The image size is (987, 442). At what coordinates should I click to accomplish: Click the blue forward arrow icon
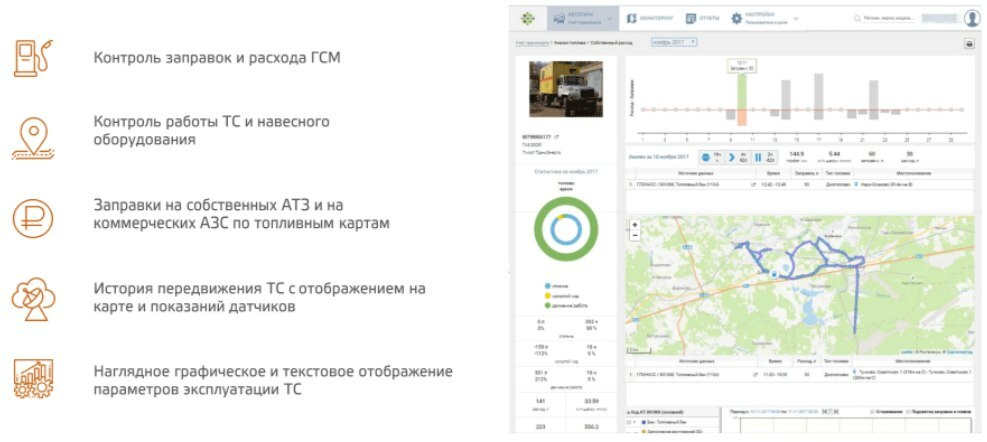(x=731, y=157)
